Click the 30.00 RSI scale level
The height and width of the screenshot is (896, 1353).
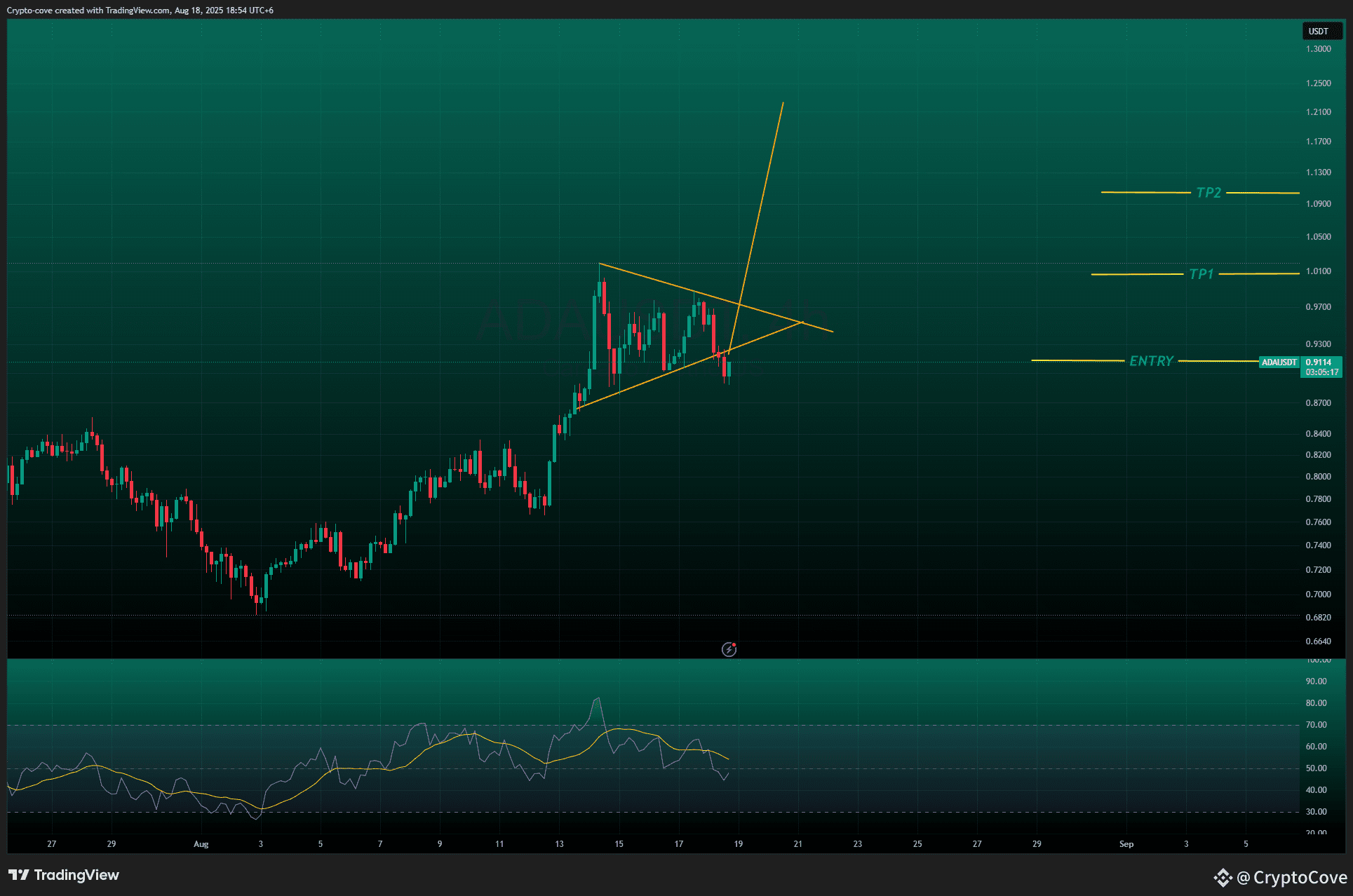coord(1316,812)
